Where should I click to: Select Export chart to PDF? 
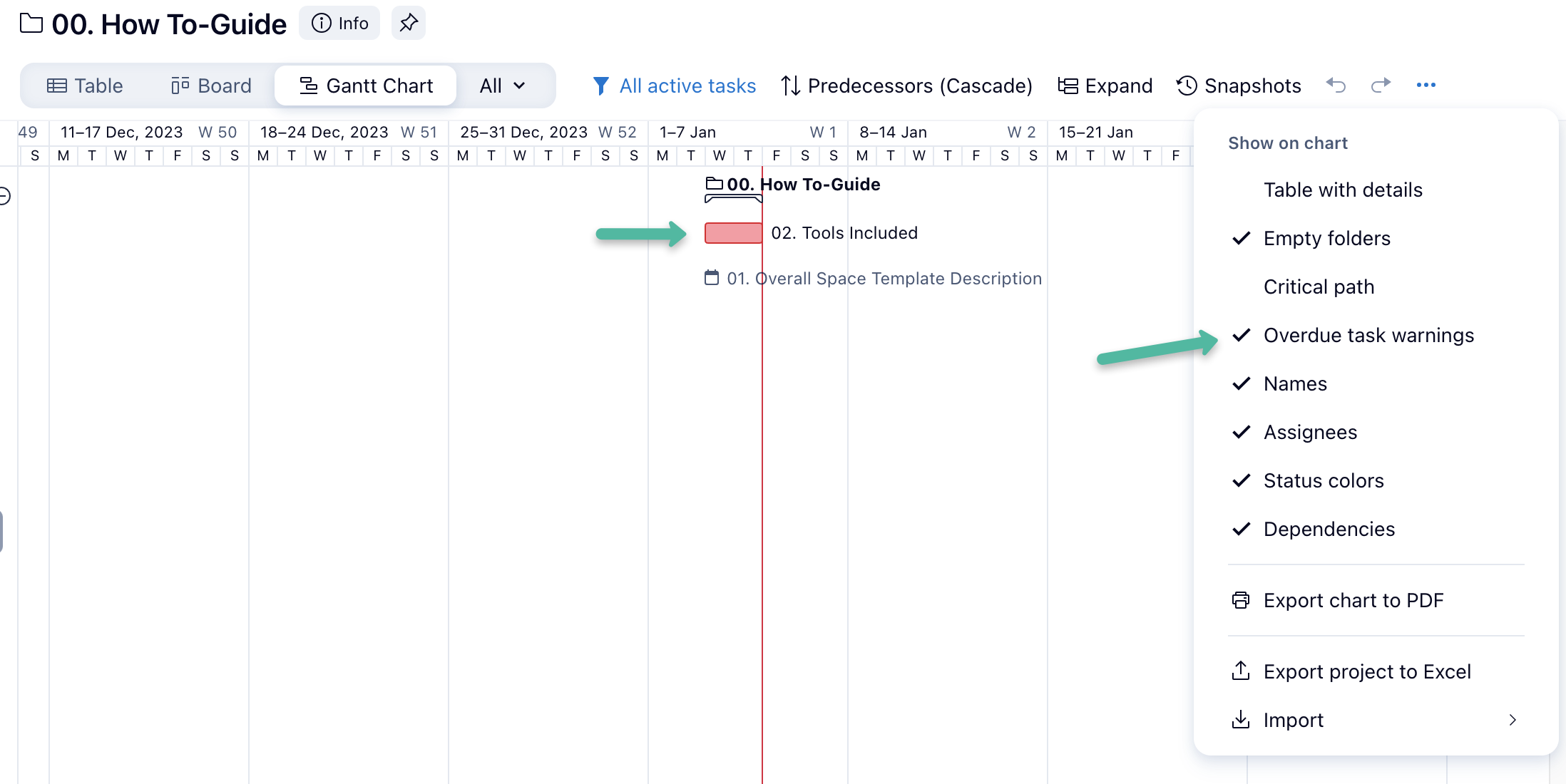coord(1353,601)
